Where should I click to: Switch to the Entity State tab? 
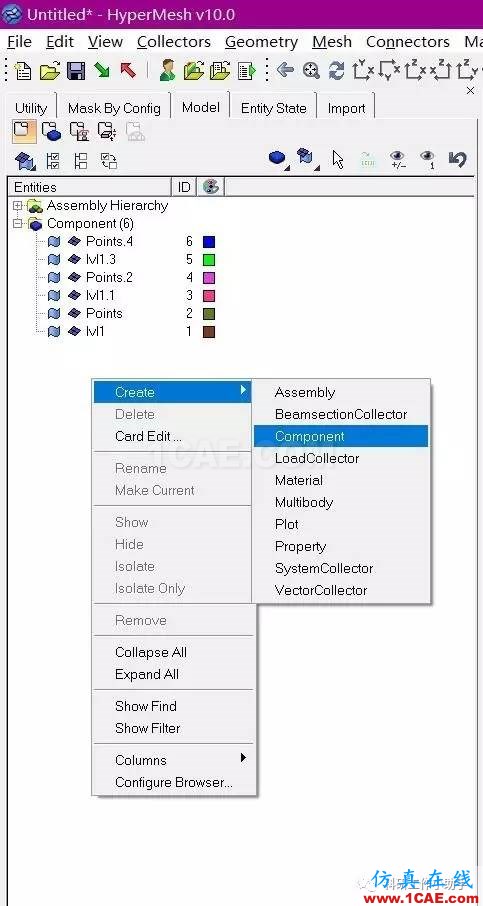click(x=273, y=108)
